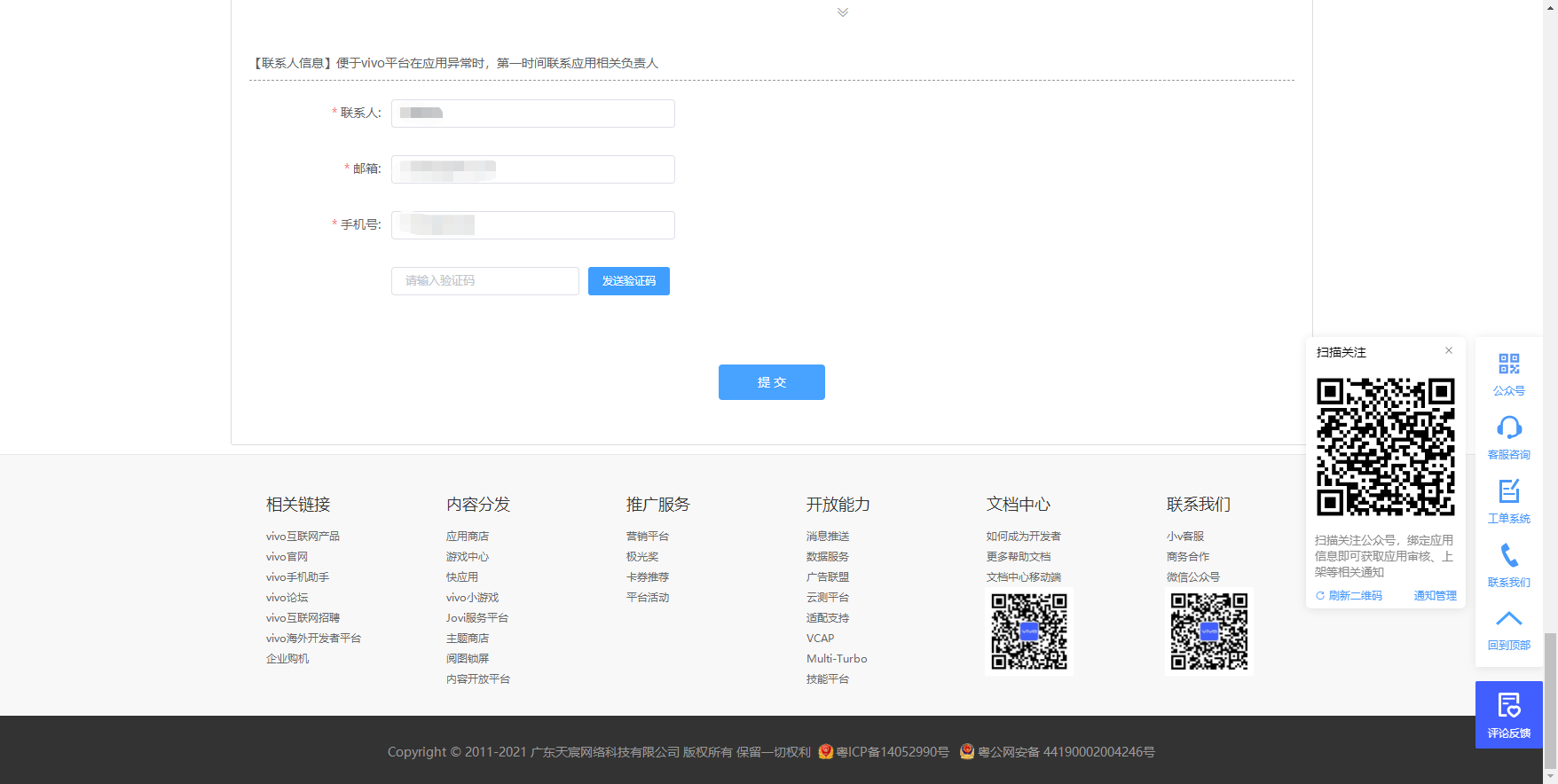Open 快应用 link

coord(462,577)
